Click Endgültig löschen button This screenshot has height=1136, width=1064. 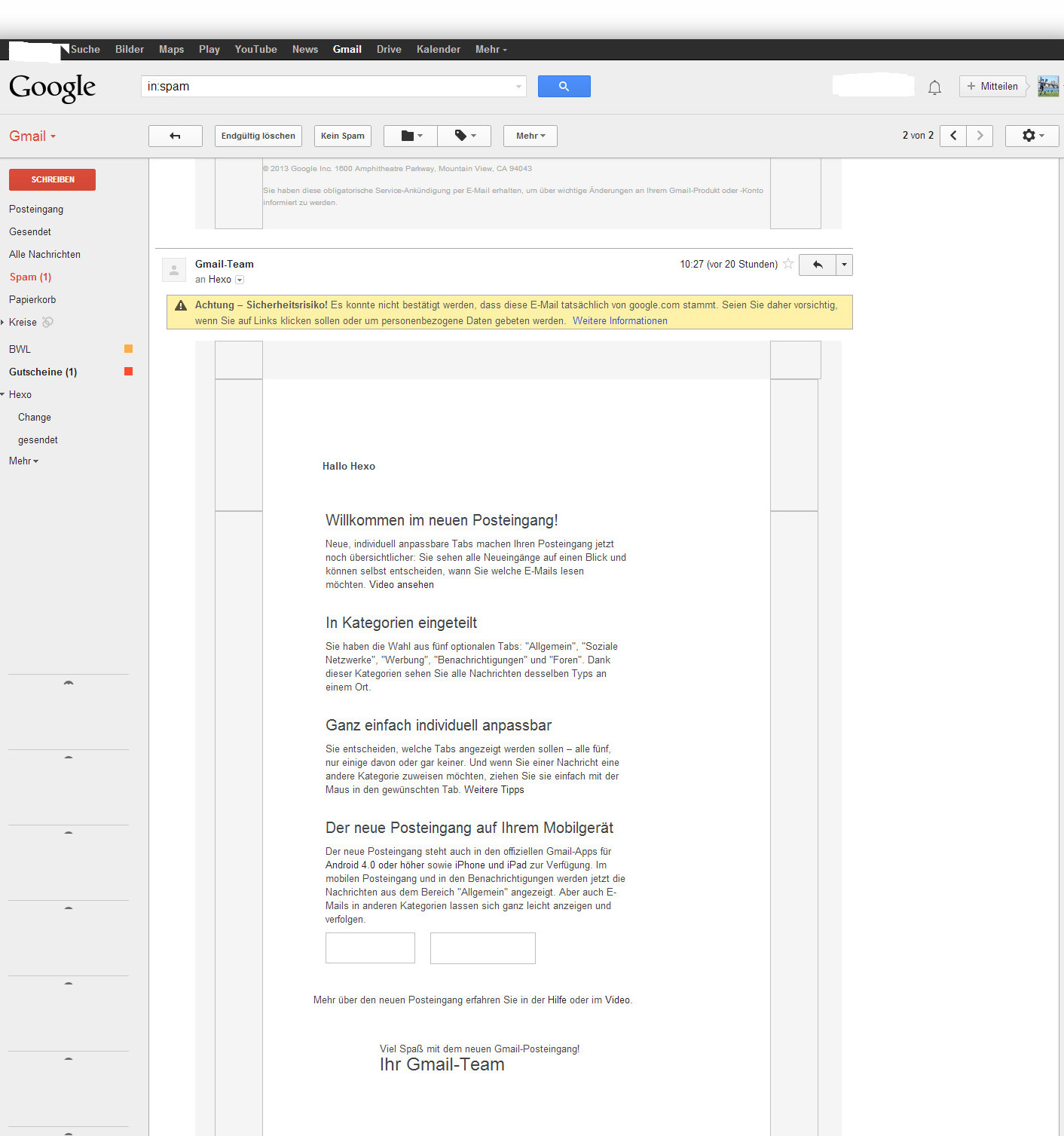tap(258, 136)
